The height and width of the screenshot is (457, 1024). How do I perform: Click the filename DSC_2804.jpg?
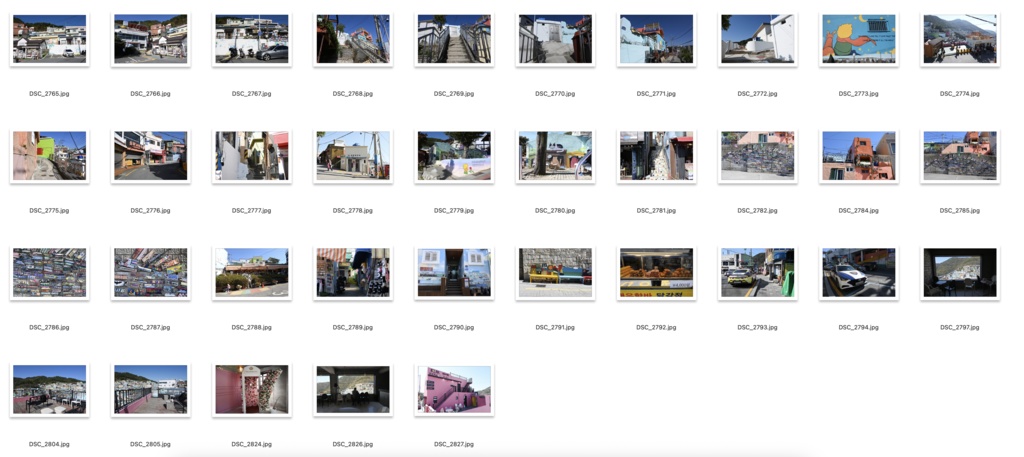point(49,445)
